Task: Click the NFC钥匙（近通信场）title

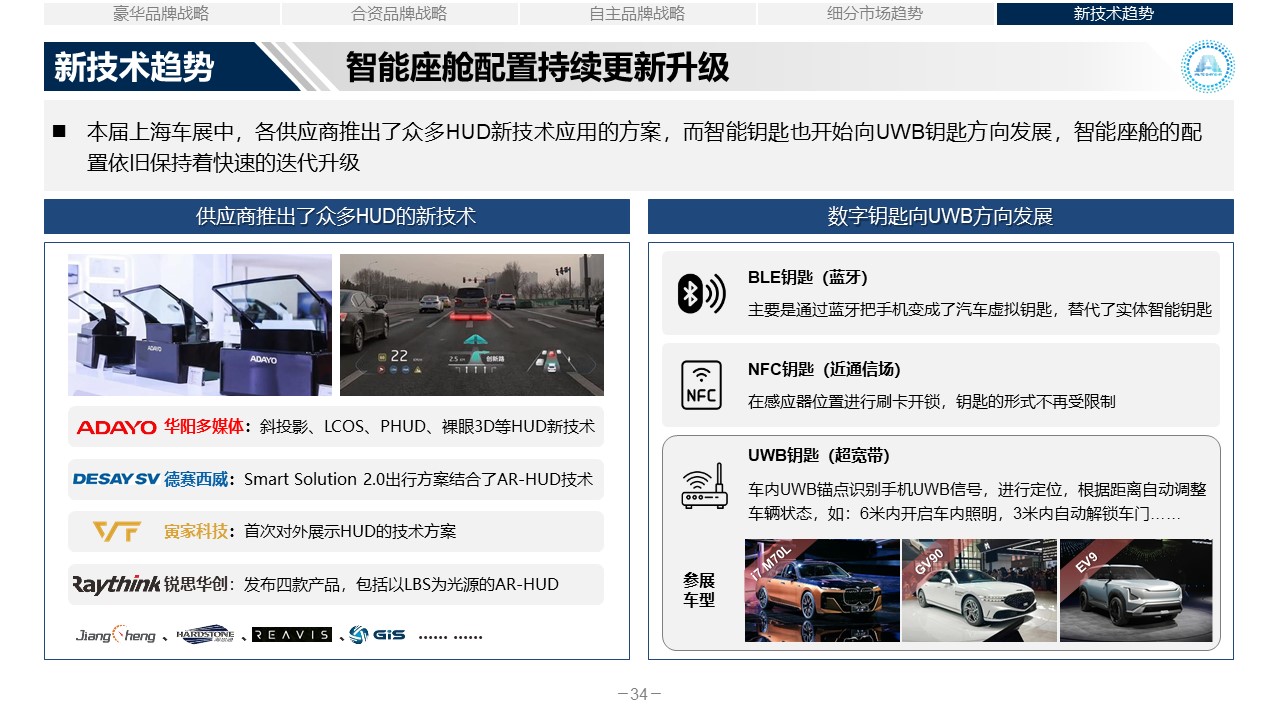Action: [x=824, y=369]
